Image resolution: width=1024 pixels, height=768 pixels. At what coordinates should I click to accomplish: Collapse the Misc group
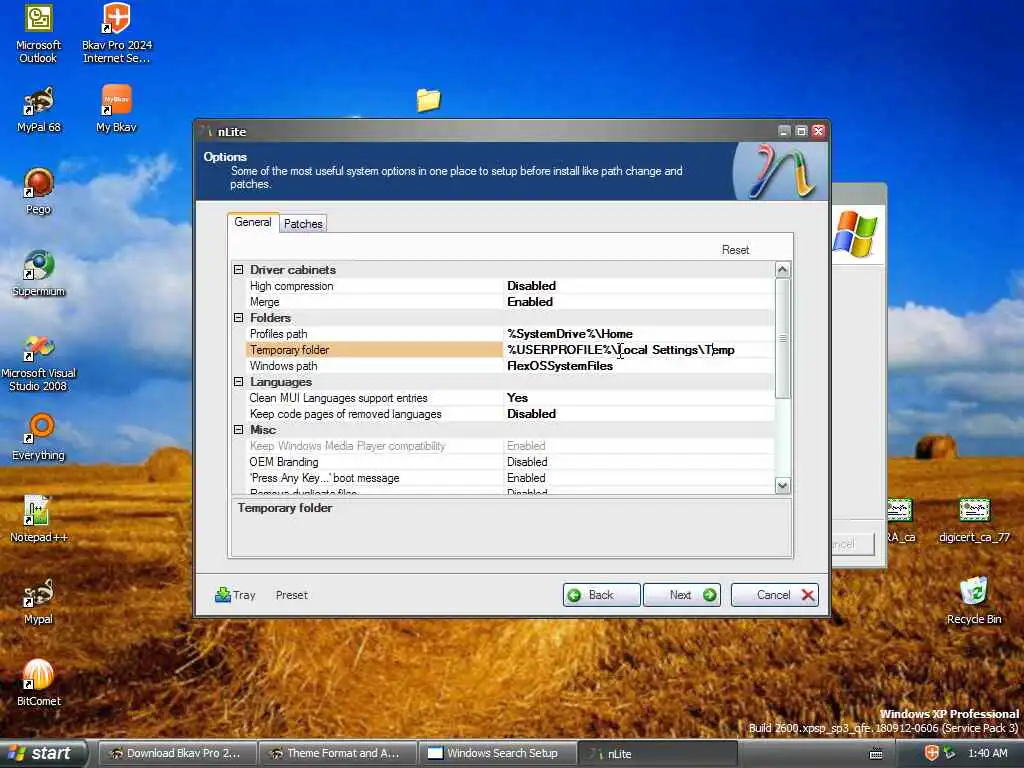(238, 430)
